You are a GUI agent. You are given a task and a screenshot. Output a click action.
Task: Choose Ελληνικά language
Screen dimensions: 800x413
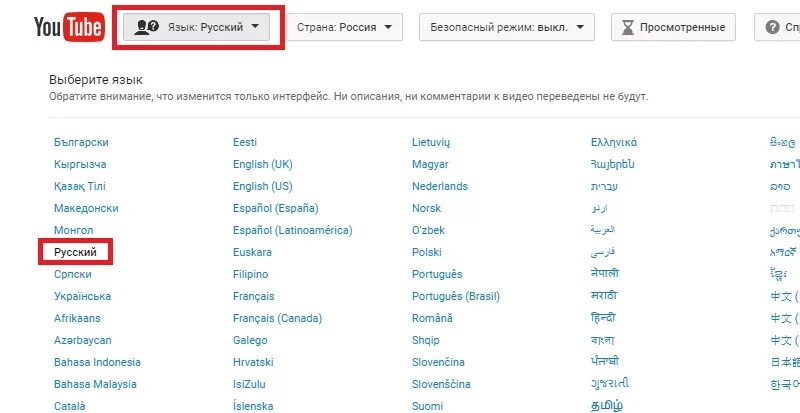tap(614, 142)
